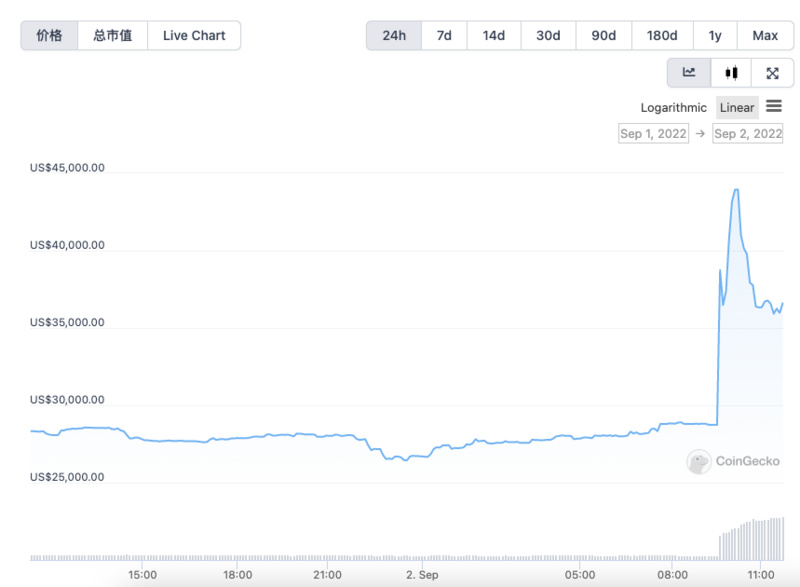Select the 30d range
Viewport: 800px width, 587px height.
click(x=547, y=35)
